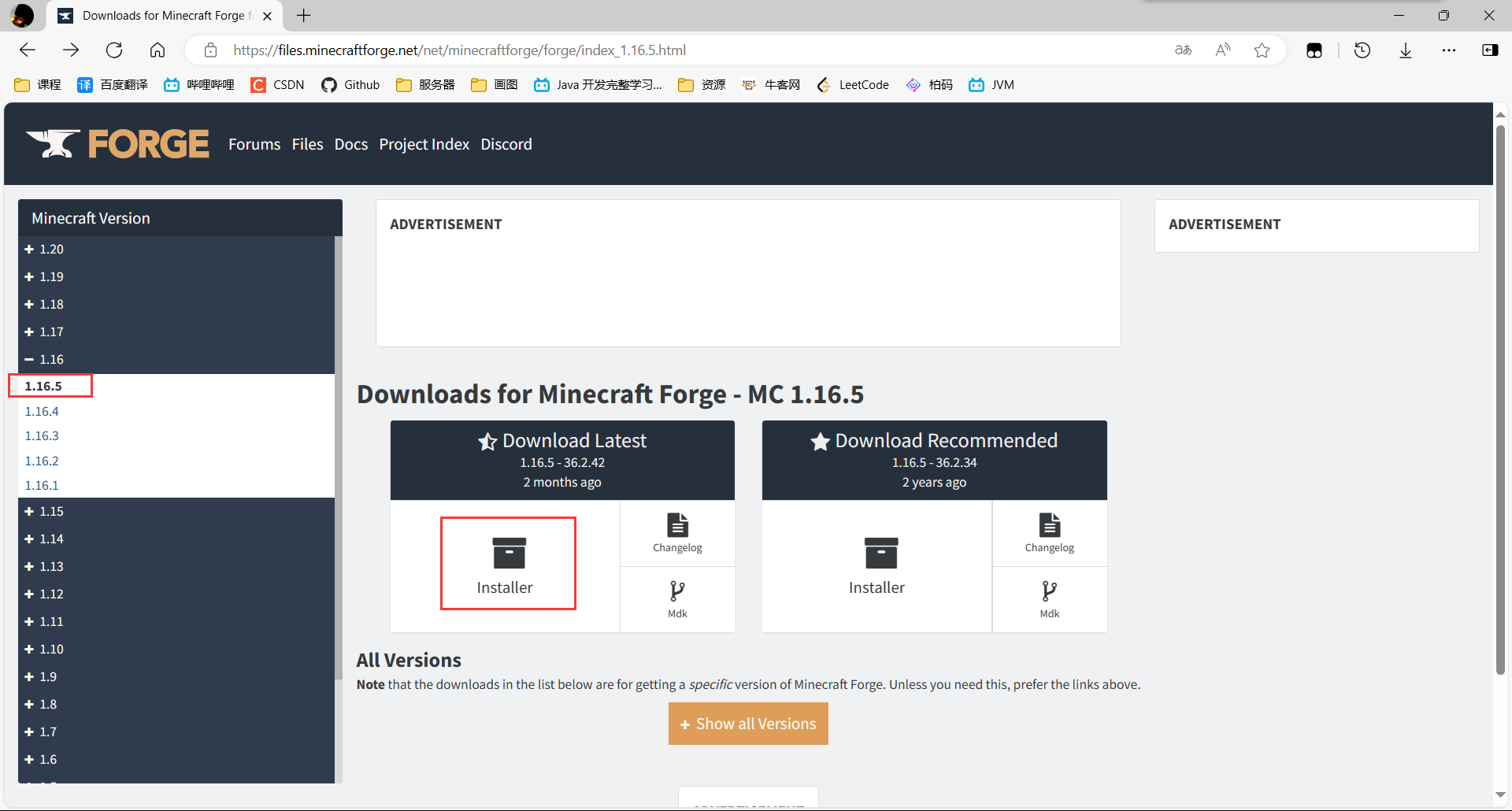Open the JVM bookmark

991,85
